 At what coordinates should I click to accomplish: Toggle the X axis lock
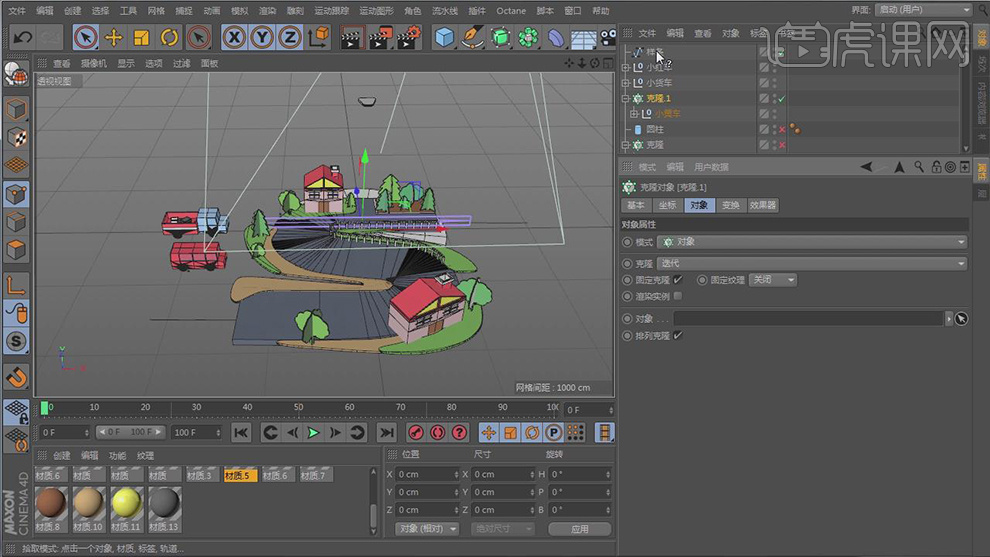coord(234,37)
